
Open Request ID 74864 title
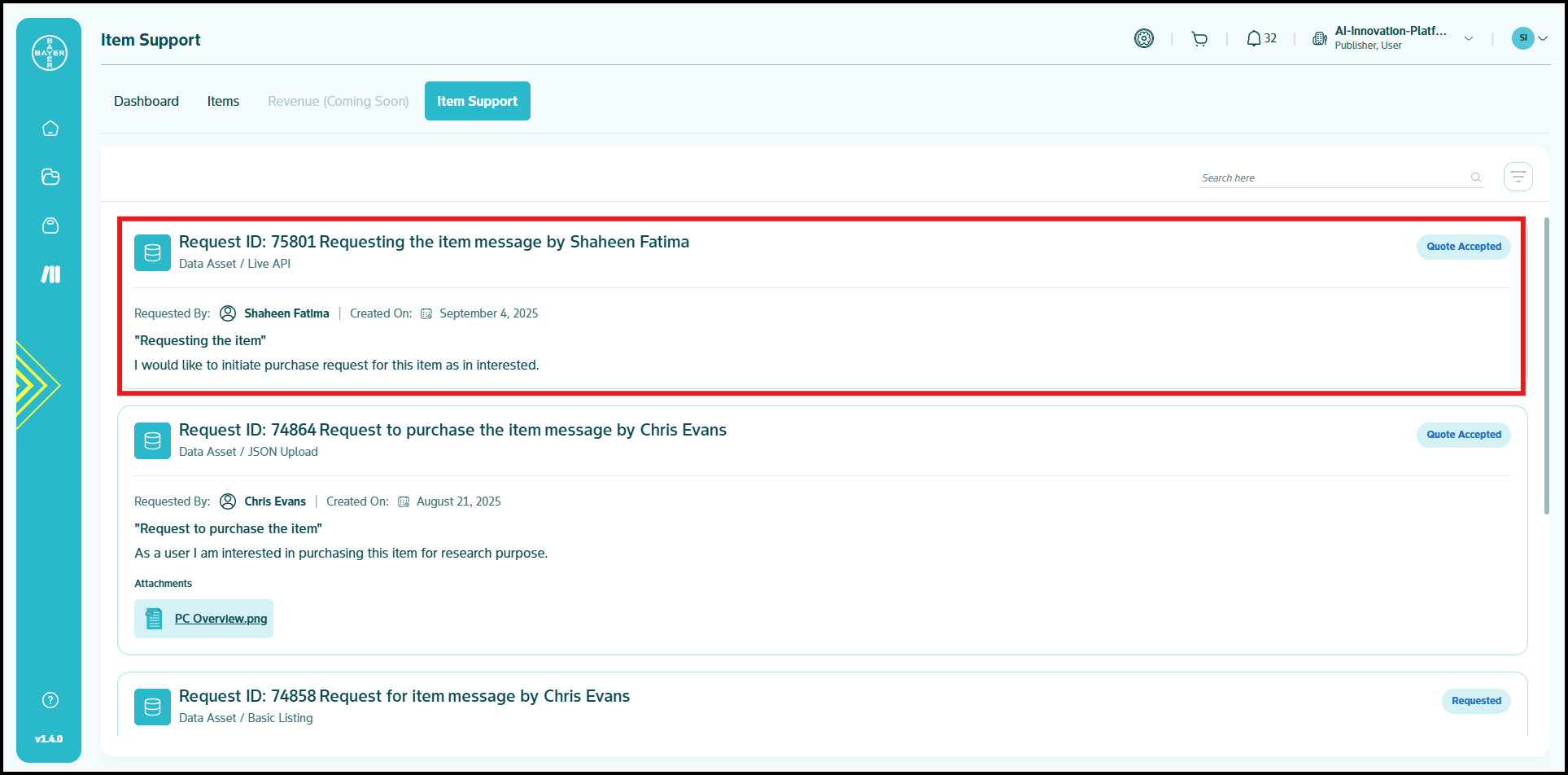pyautogui.click(x=452, y=430)
